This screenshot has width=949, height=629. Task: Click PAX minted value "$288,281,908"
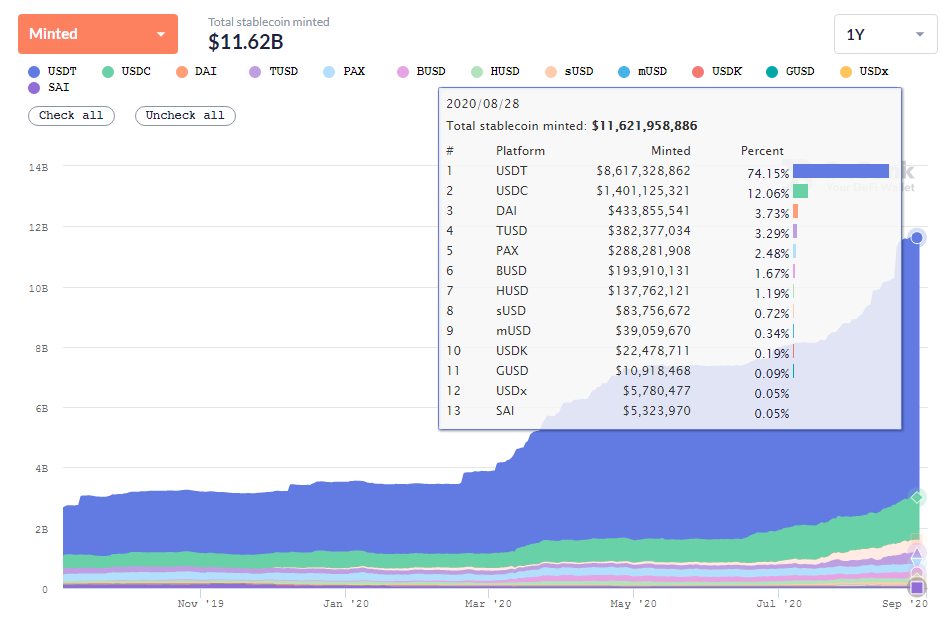(649, 251)
